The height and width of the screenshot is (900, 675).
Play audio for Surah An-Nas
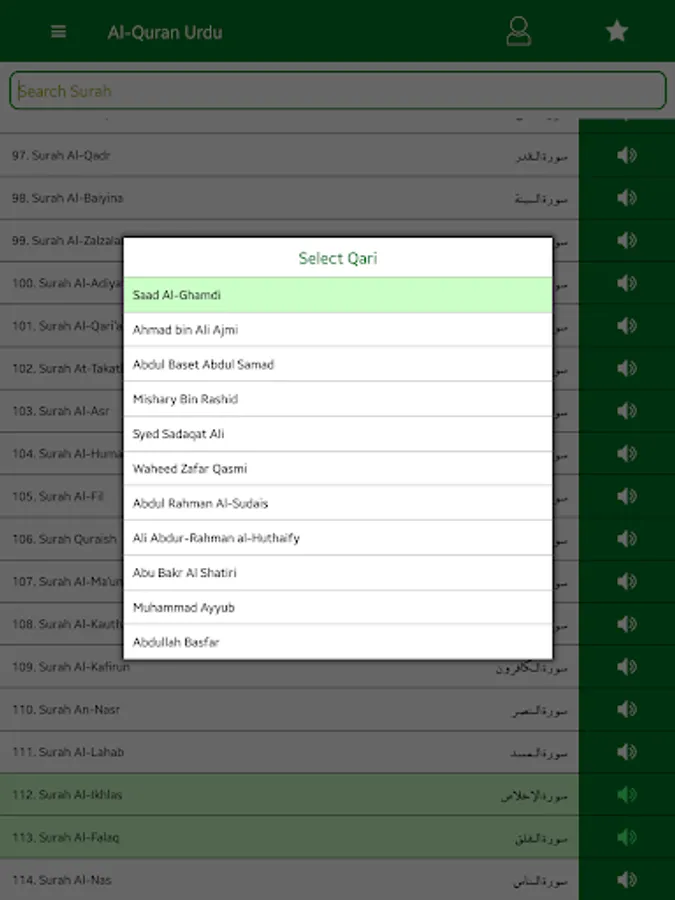click(627, 879)
